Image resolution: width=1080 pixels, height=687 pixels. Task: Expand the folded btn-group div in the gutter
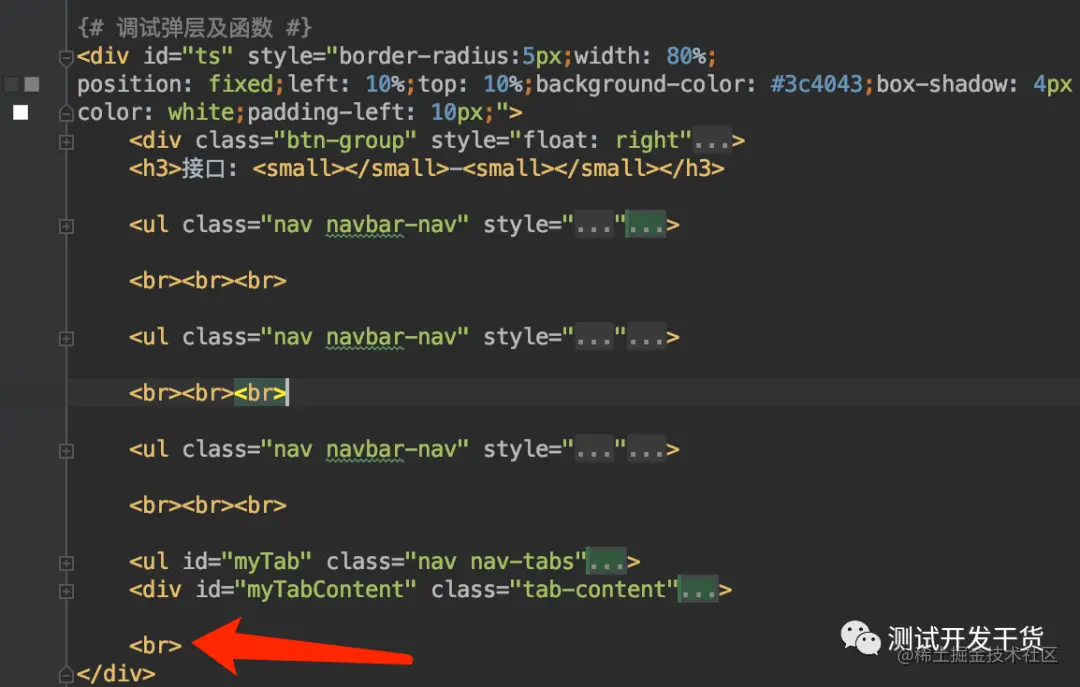tap(66, 142)
